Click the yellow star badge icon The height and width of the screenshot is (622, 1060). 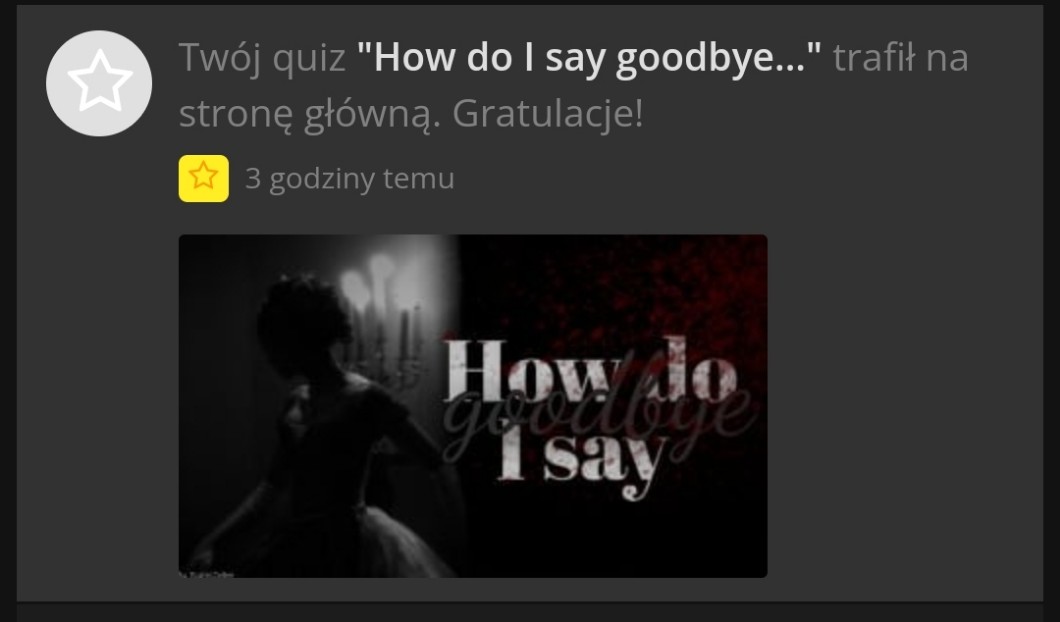(x=203, y=178)
